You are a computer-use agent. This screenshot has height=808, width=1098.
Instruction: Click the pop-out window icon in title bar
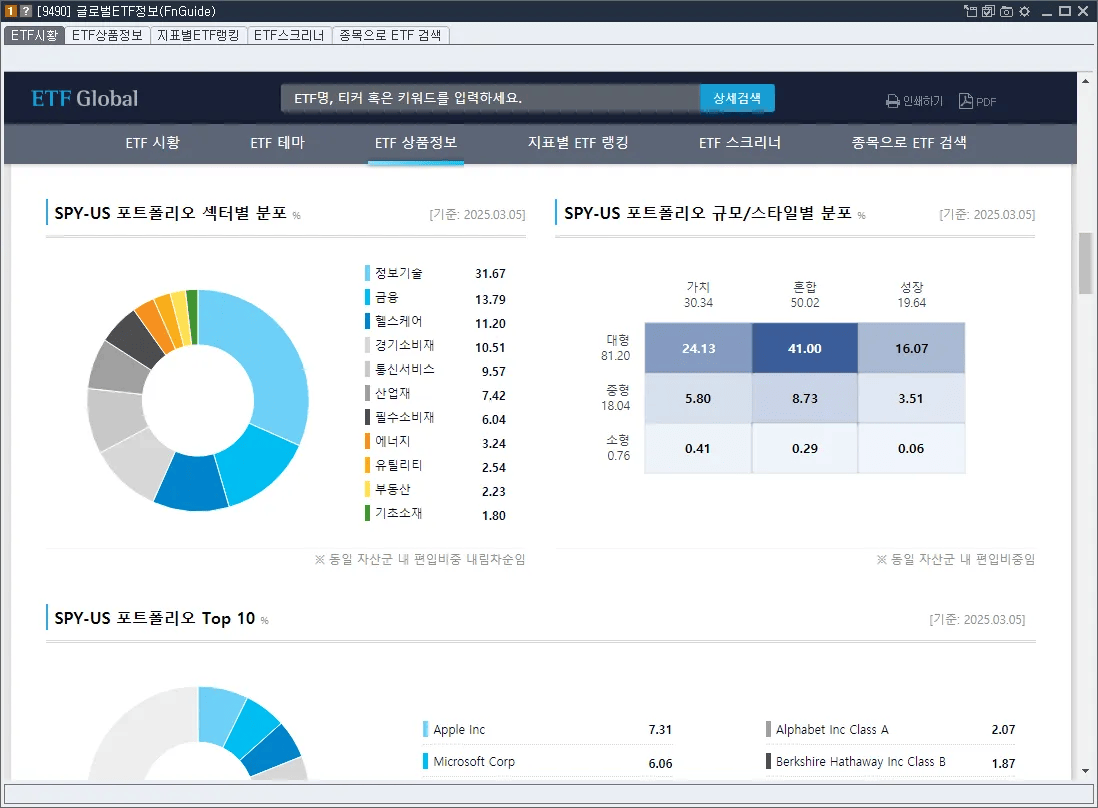click(970, 11)
